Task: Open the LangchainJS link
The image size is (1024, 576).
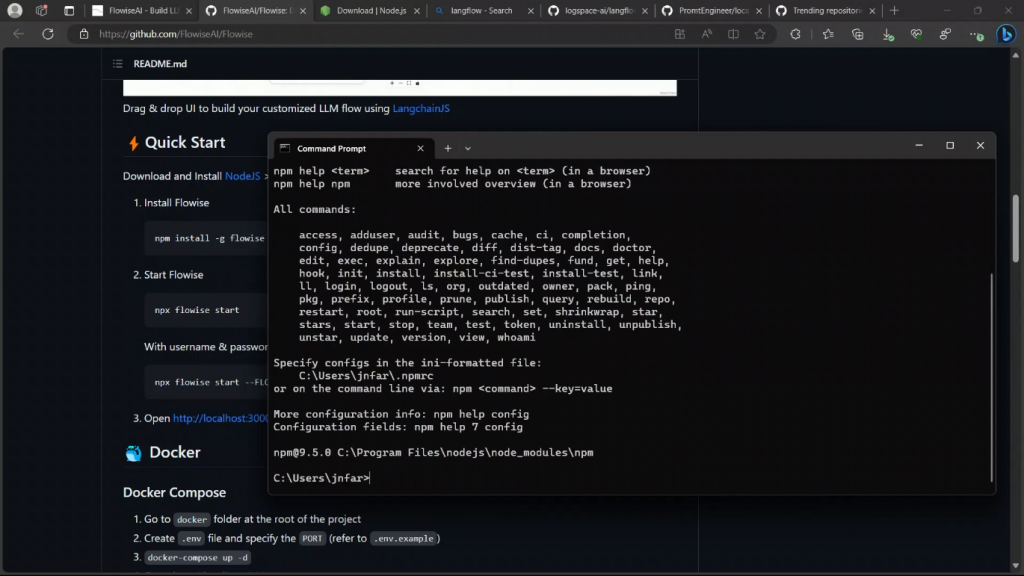Action: [420, 108]
